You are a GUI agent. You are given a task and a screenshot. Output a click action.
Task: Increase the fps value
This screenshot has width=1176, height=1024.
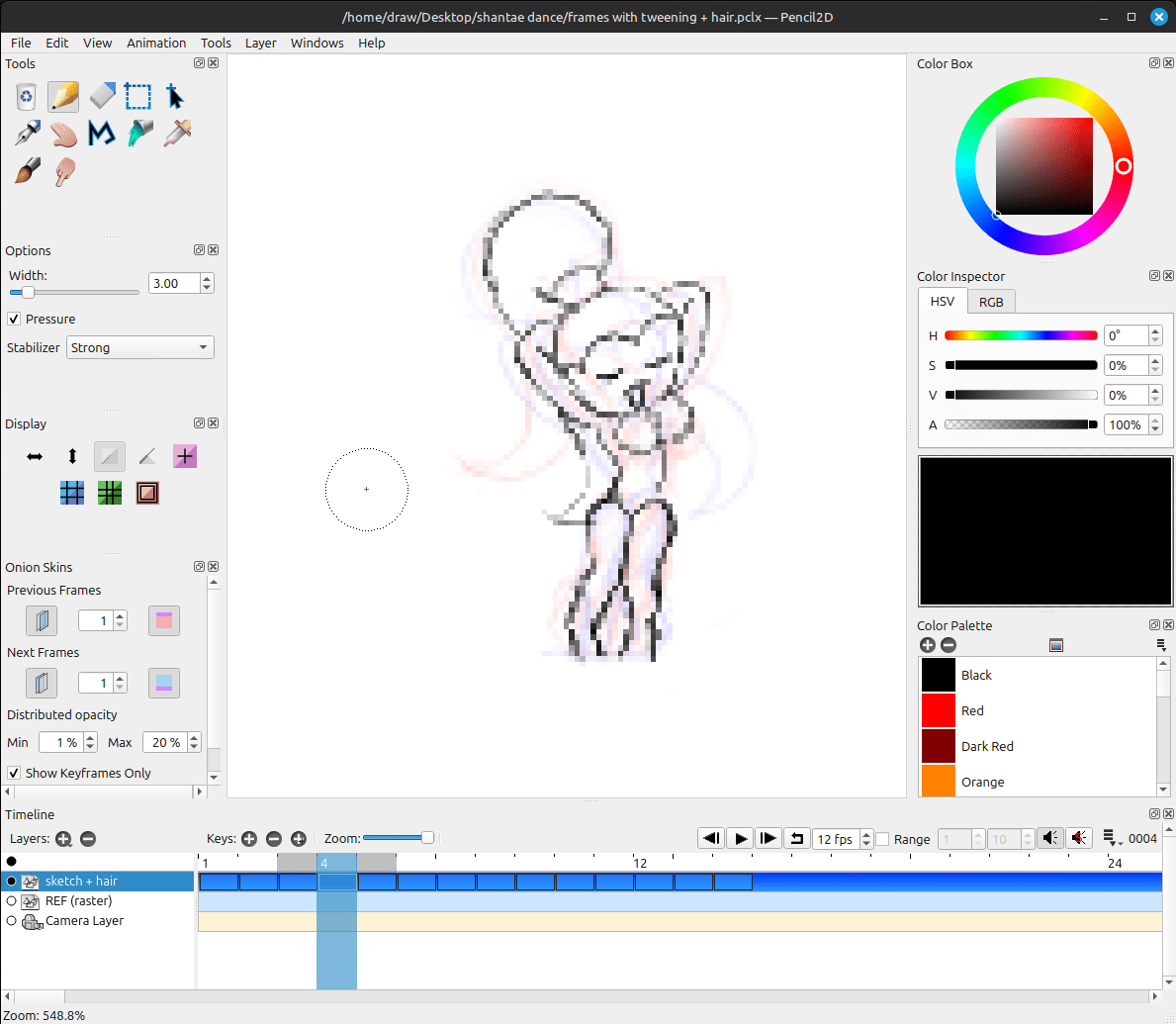866,833
